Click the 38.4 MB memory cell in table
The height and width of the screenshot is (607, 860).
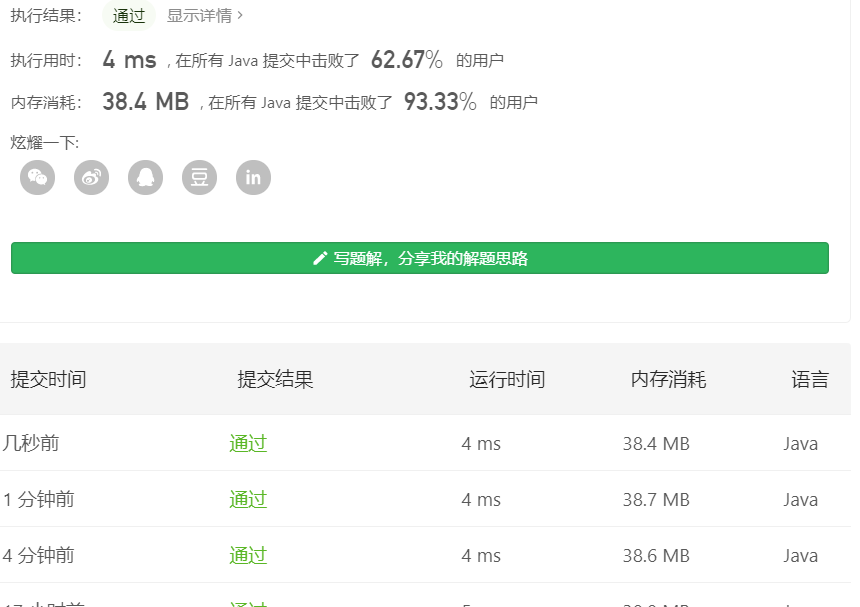(x=656, y=444)
